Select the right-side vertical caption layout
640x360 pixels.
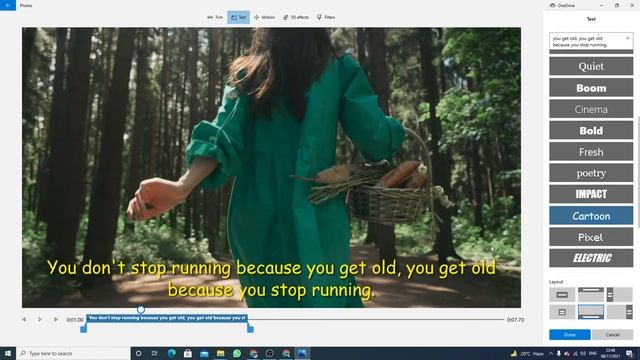[x=620, y=312]
